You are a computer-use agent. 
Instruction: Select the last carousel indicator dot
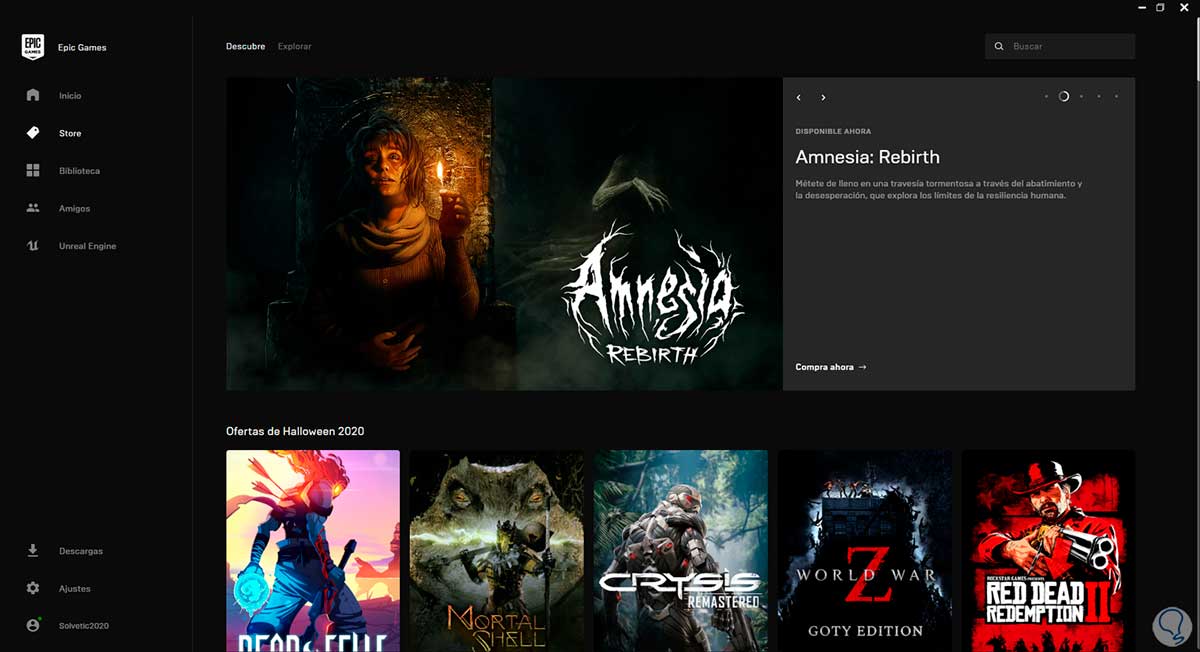[x=1116, y=97]
